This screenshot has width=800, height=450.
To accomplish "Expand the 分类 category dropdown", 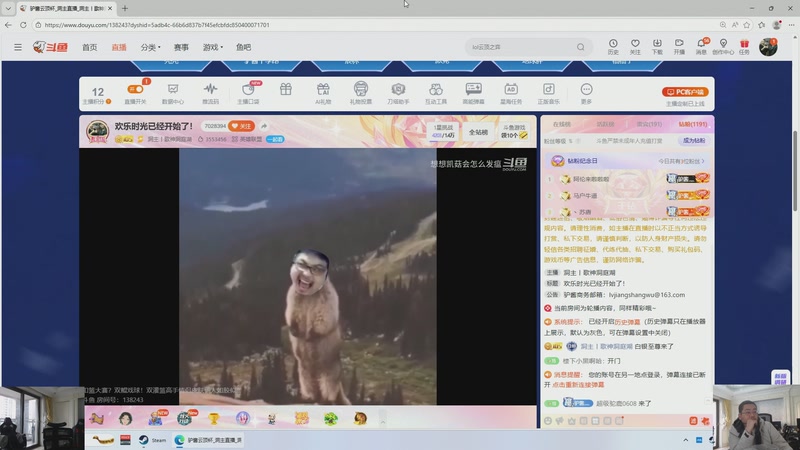I will (150, 47).
